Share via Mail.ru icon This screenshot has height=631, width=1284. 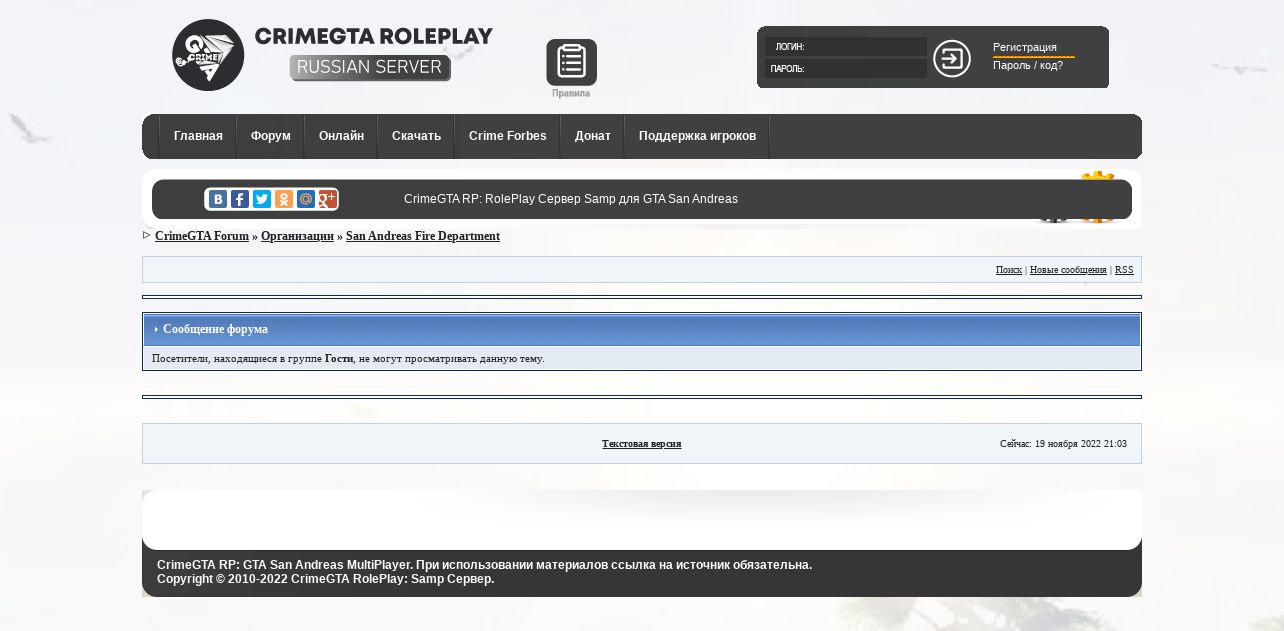tap(306, 199)
